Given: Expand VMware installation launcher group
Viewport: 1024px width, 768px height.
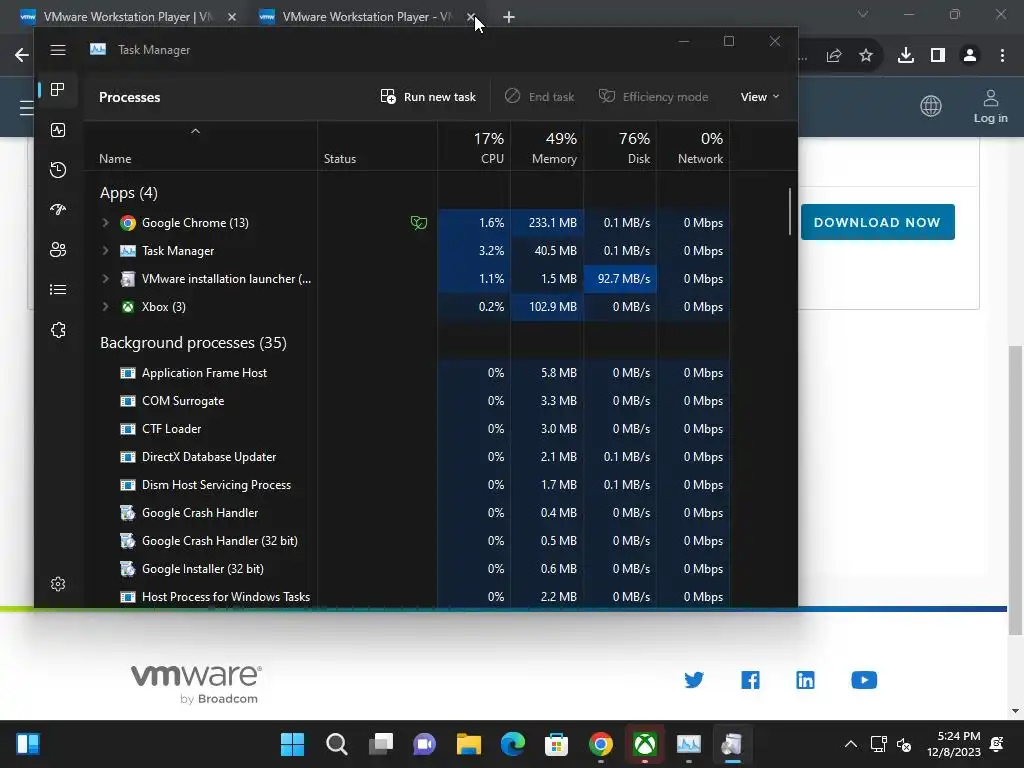Looking at the screenshot, I should 105,279.
